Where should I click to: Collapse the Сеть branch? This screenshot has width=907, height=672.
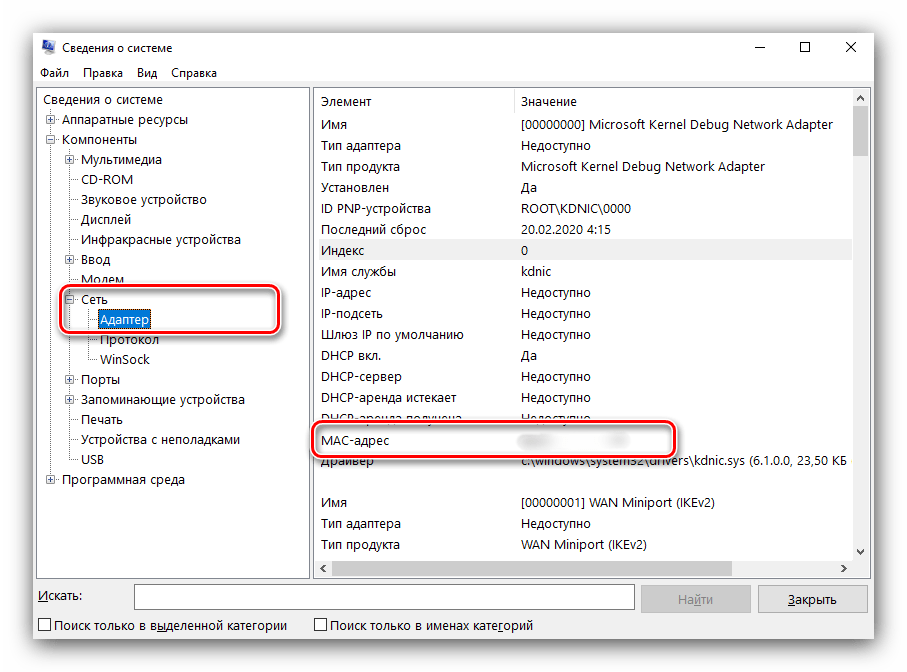(x=70, y=299)
